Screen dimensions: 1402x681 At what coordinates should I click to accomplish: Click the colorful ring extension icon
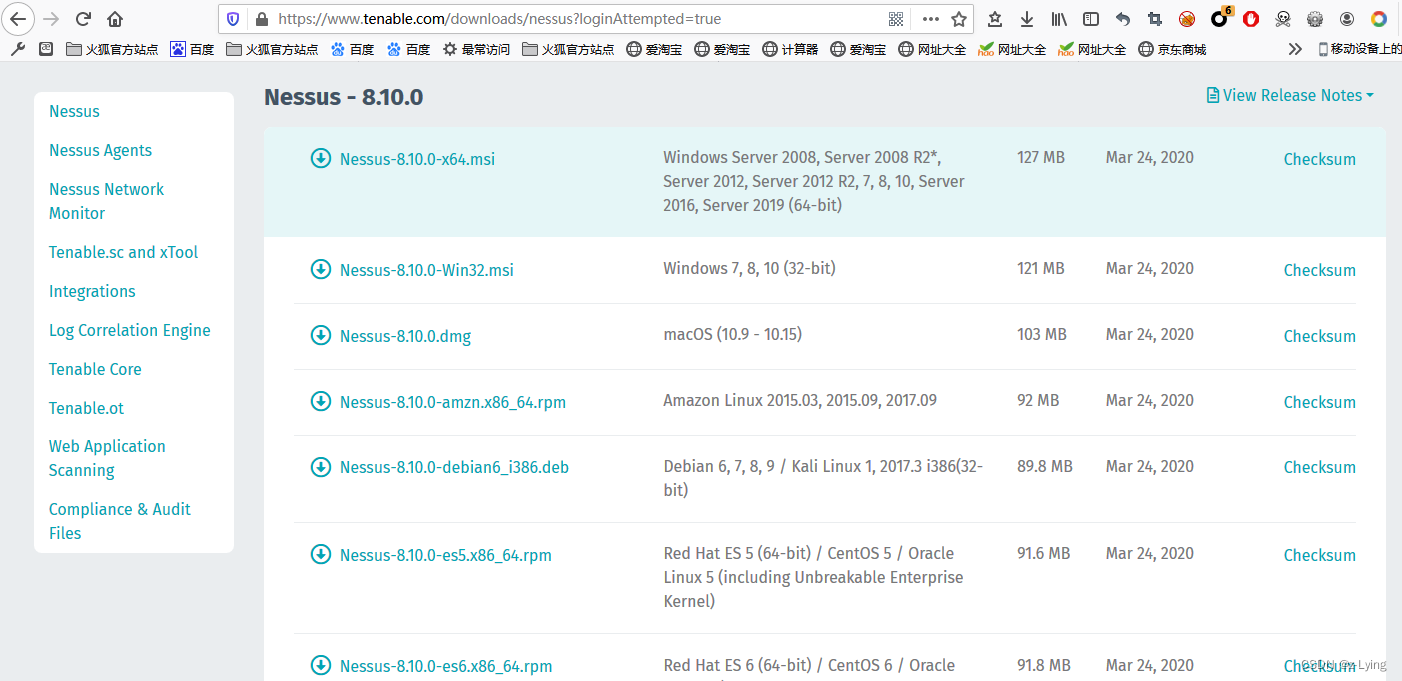[x=1379, y=19]
